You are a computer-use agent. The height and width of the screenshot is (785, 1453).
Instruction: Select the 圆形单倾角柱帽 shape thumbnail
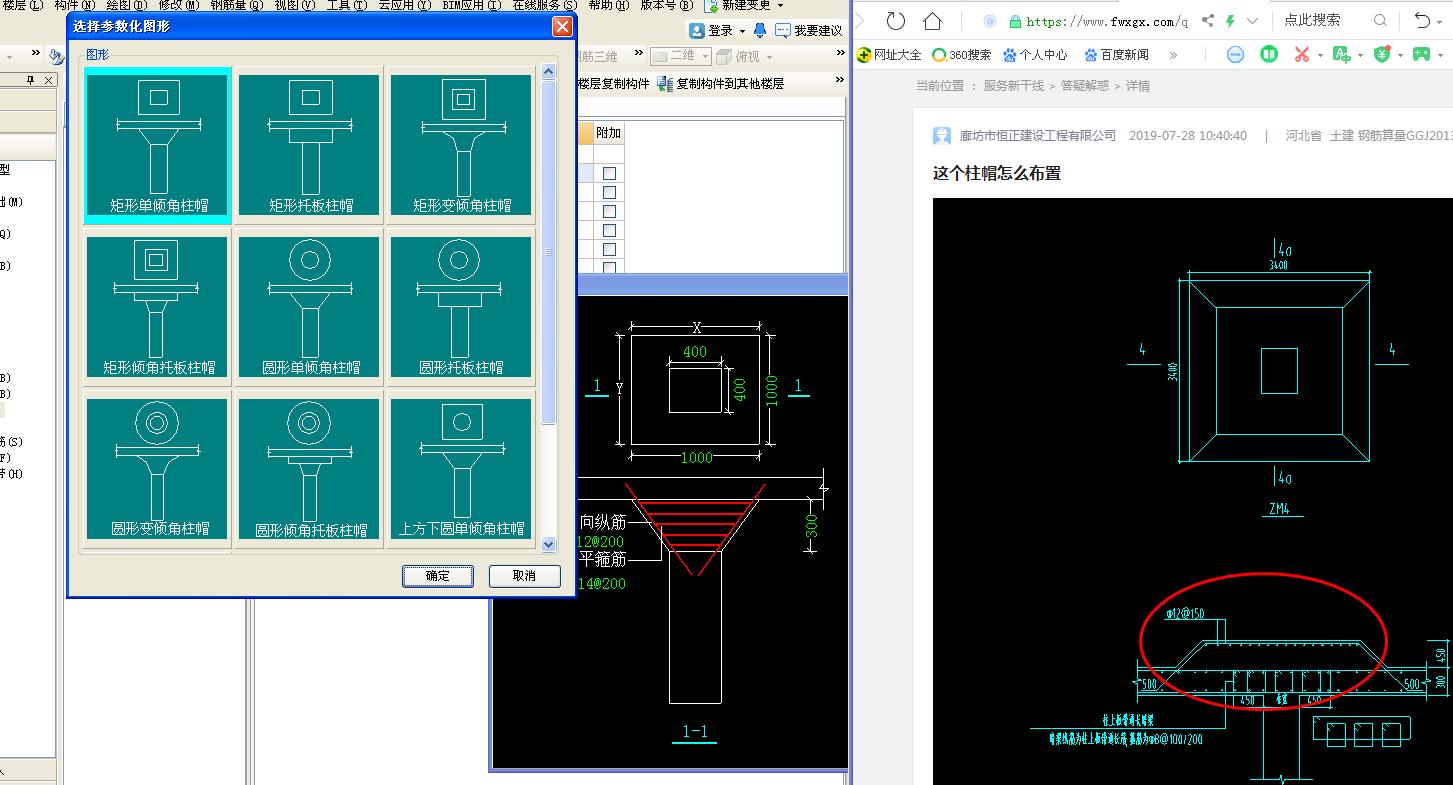[x=310, y=307]
